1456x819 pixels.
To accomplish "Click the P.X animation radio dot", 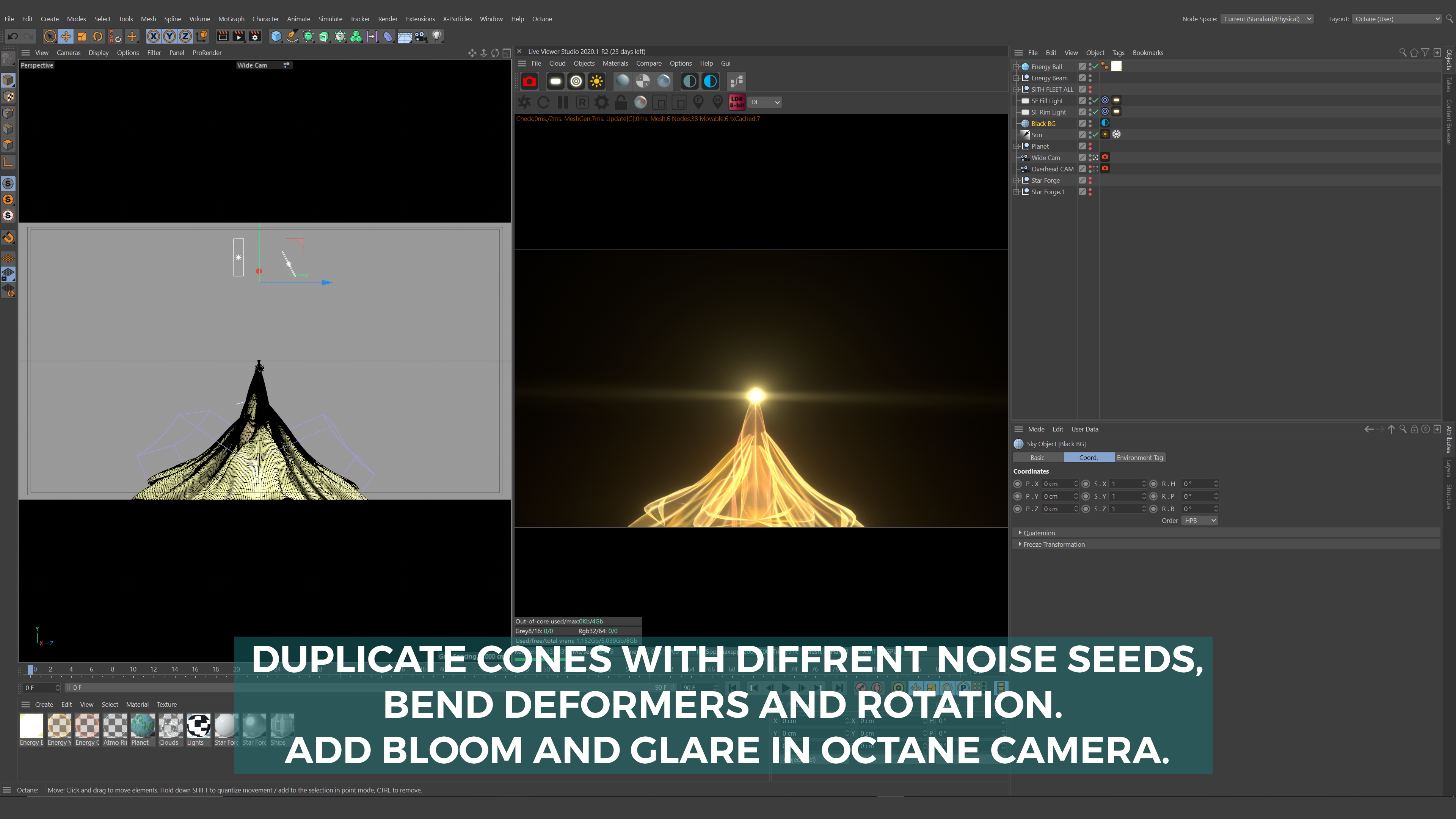I will tap(1017, 484).
